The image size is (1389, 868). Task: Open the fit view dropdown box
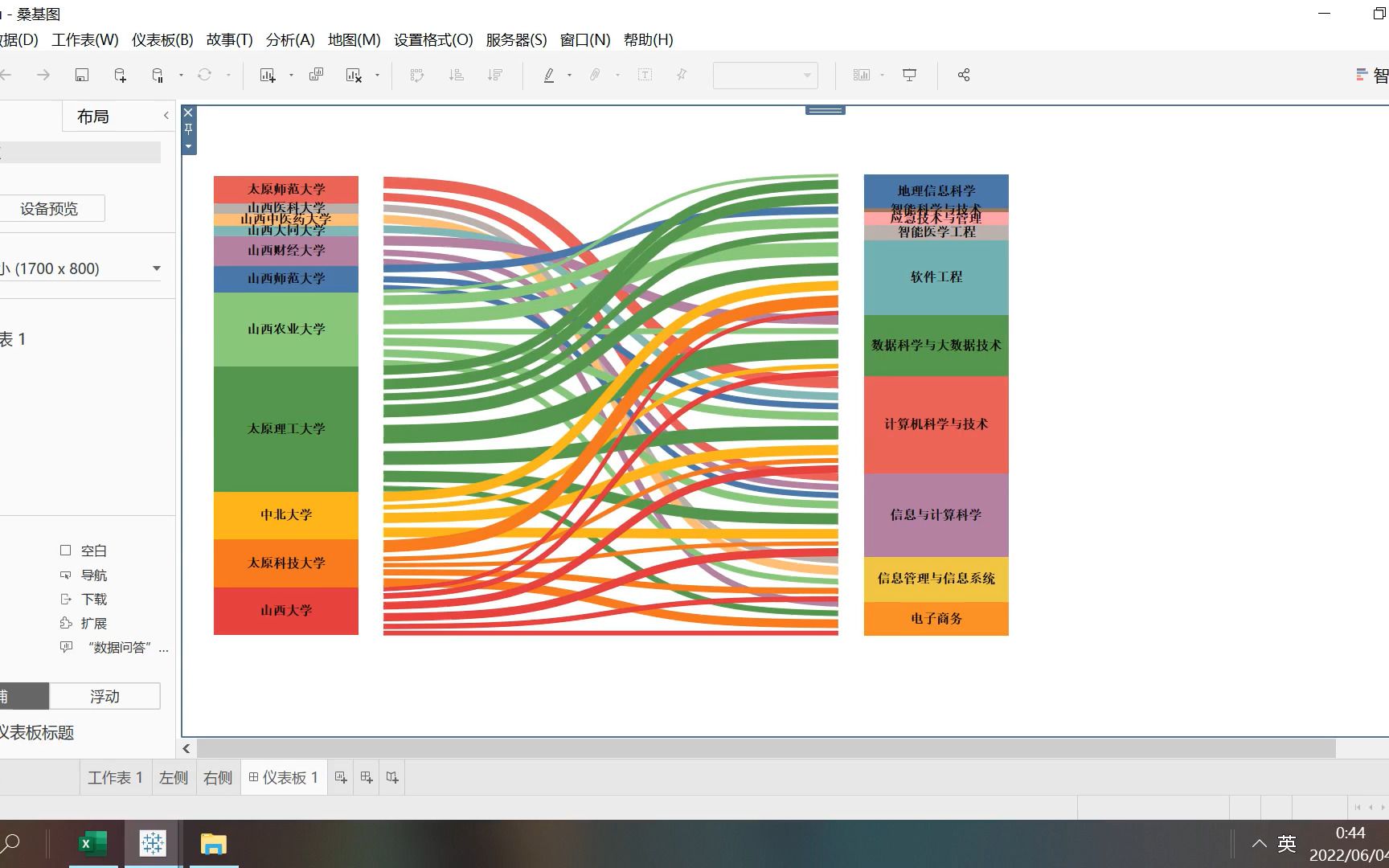pyautogui.click(x=765, y=75)
